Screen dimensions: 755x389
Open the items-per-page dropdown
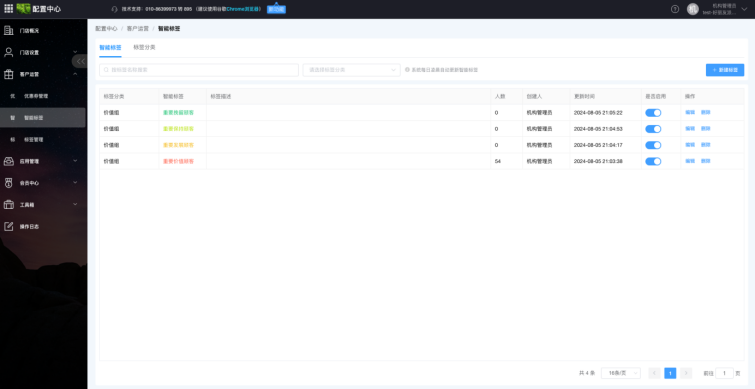pyautogui.click(x=621, y=373)
